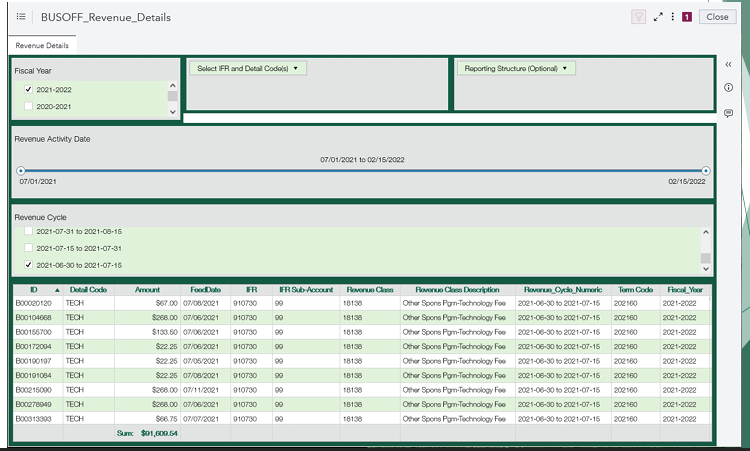
Task: Click the date slider end handle at 02/15/2022
Action: pos(706,171)
